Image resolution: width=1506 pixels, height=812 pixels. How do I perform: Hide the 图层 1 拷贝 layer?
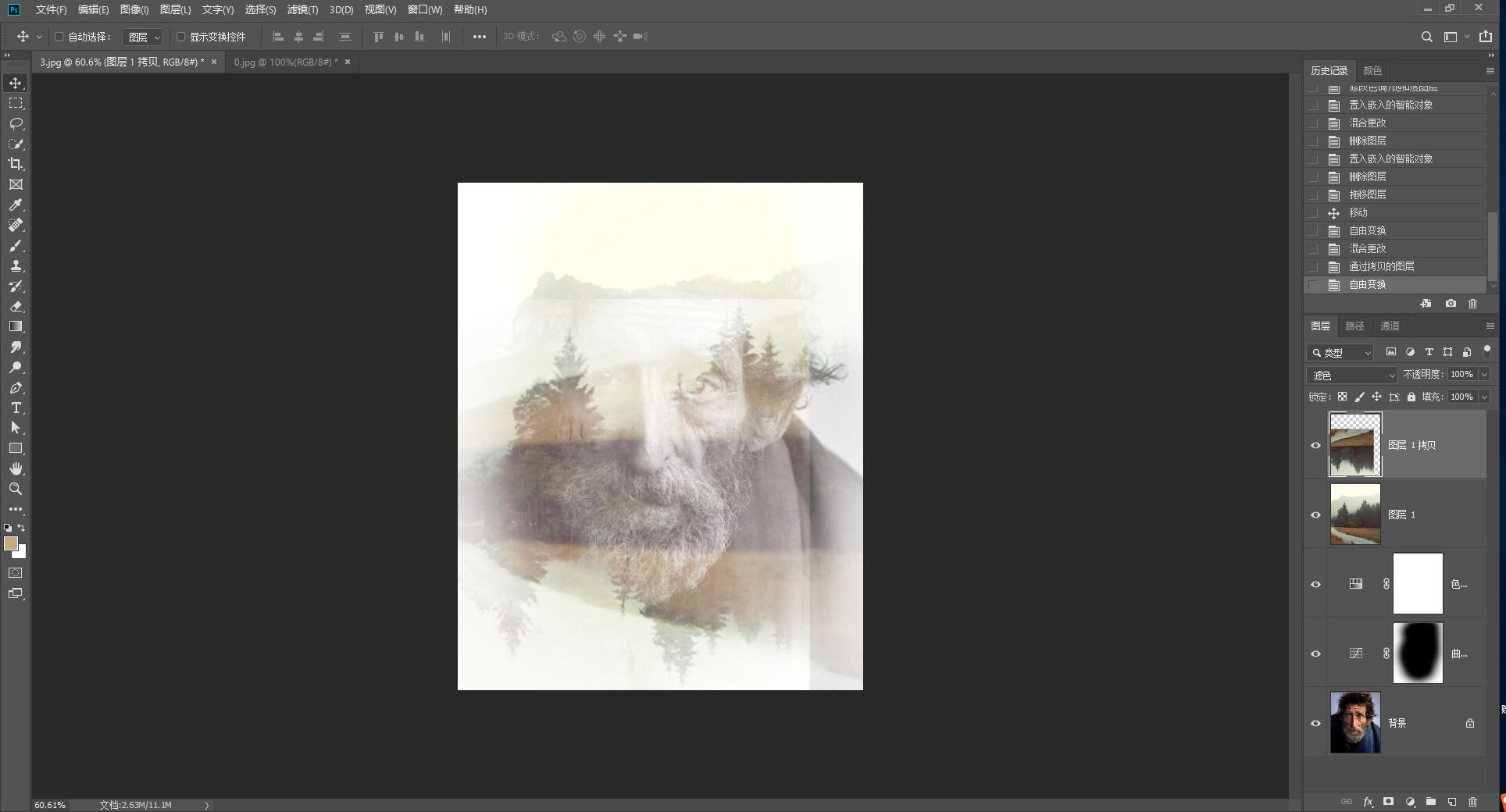pyautogui.click(x=1315, y=445)
